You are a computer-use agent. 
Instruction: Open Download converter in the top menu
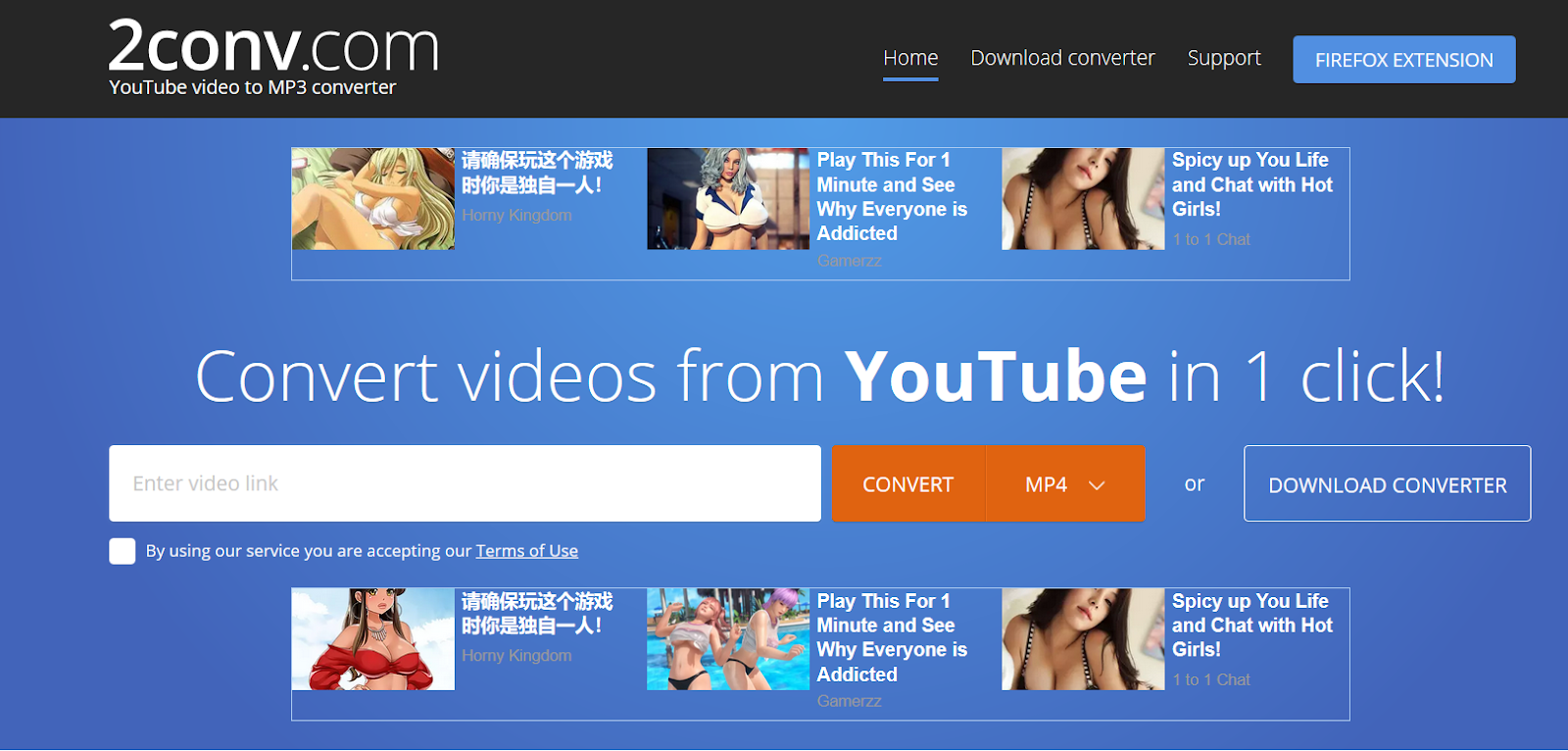pyautogui.click(x=1062, y=58)
